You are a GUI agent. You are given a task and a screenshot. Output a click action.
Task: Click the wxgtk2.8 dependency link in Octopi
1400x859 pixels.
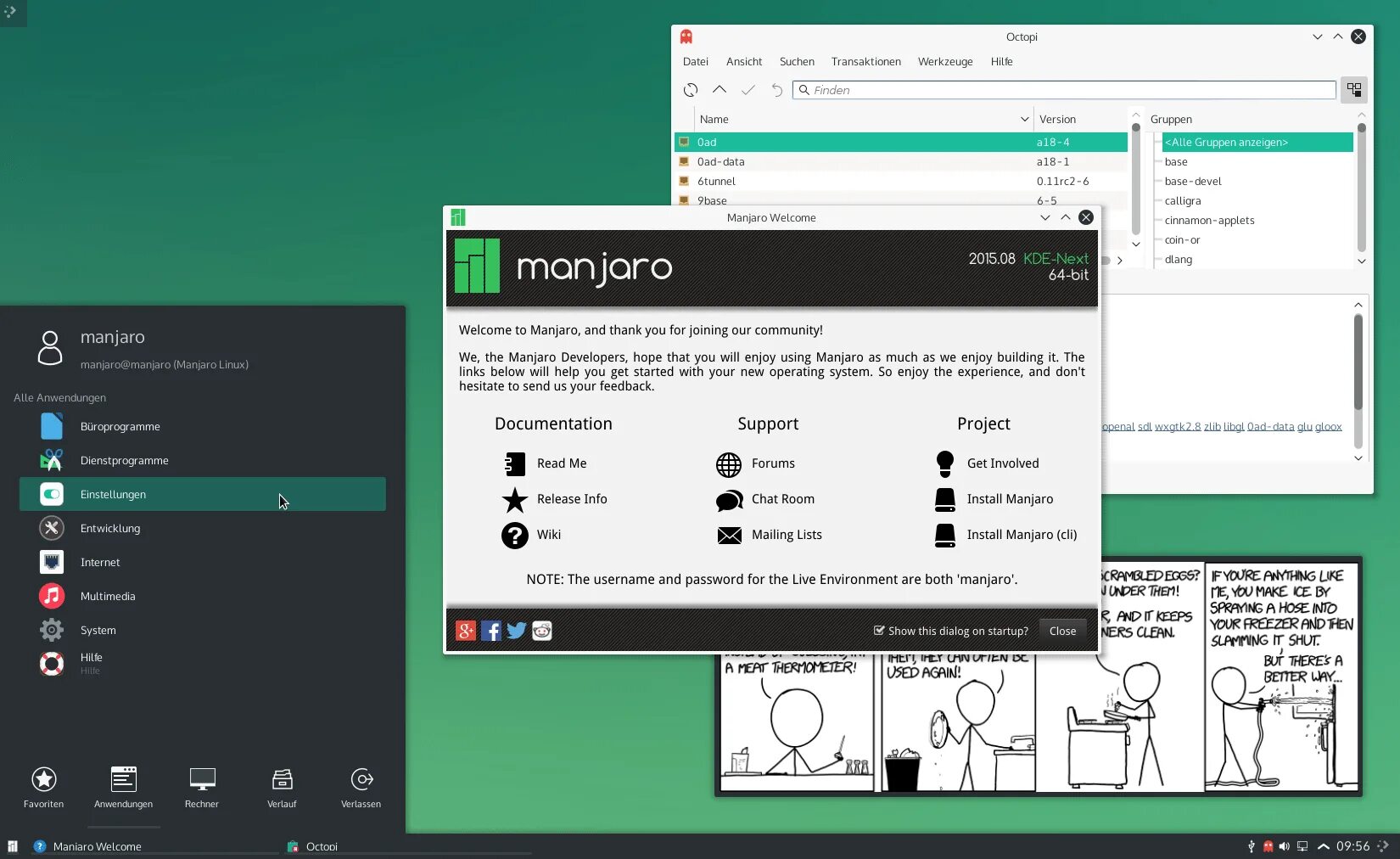[1178, 427]
